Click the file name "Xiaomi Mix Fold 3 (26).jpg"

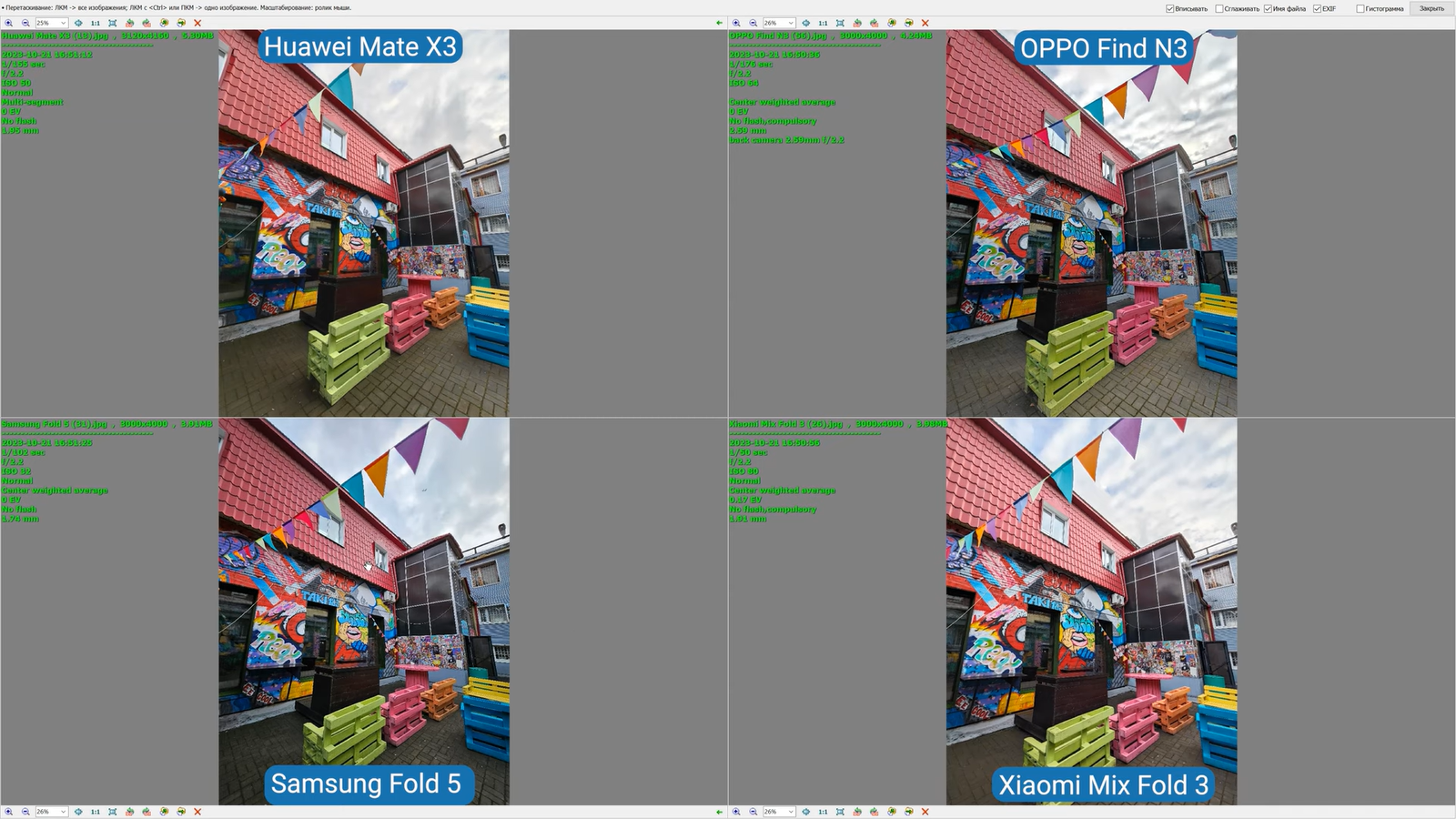[x=787, y=424]
